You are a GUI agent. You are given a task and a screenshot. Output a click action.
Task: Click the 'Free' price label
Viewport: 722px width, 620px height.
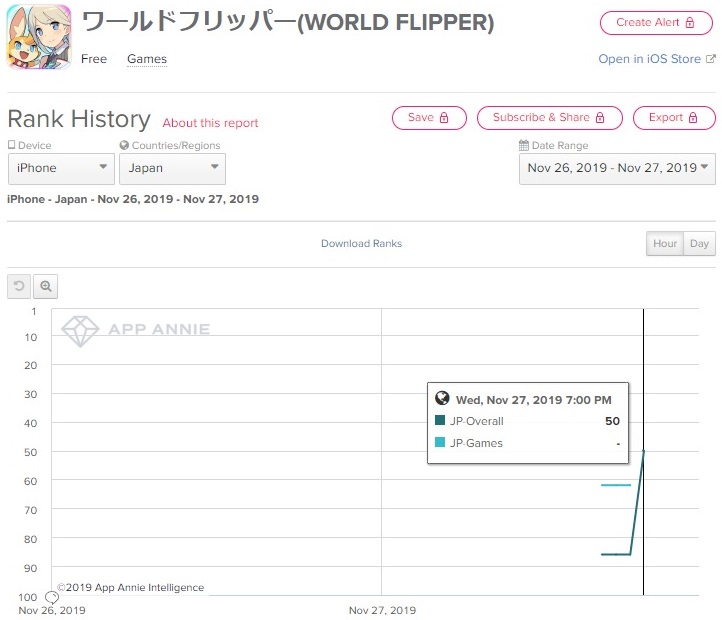[x=94, y=59]
